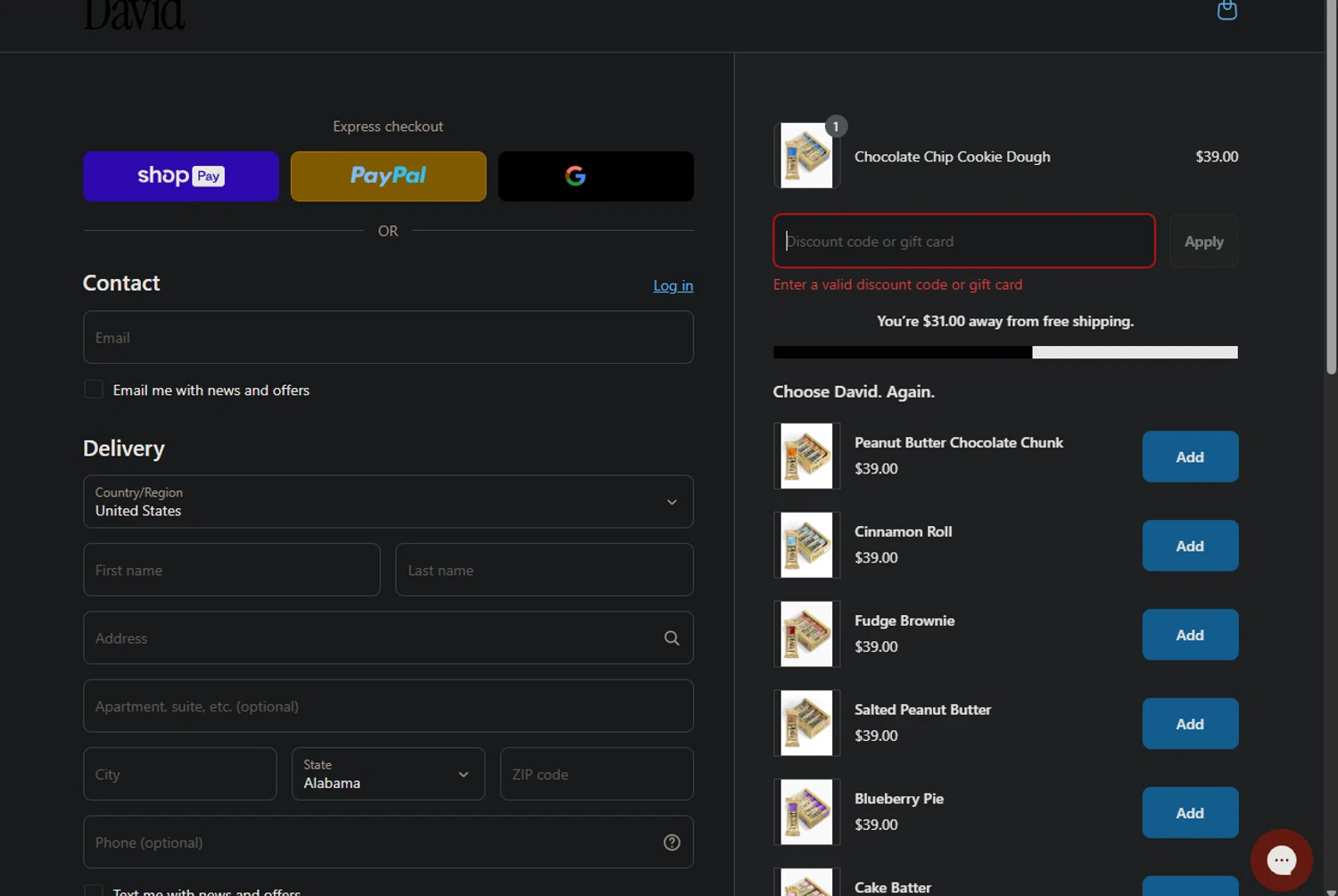Image resolution: width=1338 pixels, height=896 pixels.
Task: Click the City input field
Action: (x=180, y=774)
